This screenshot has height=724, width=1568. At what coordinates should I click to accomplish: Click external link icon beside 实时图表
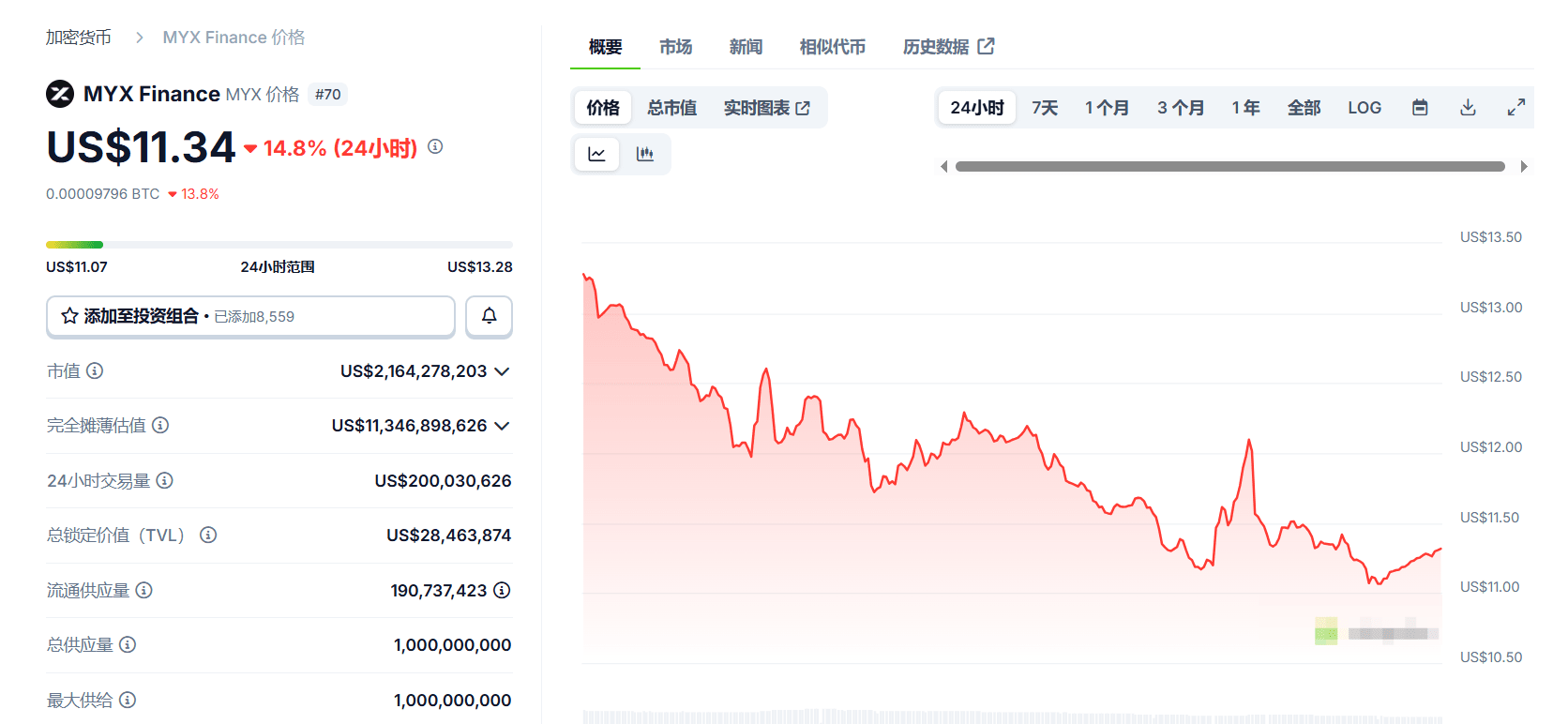pyautogui.click(x=803, y=108)
